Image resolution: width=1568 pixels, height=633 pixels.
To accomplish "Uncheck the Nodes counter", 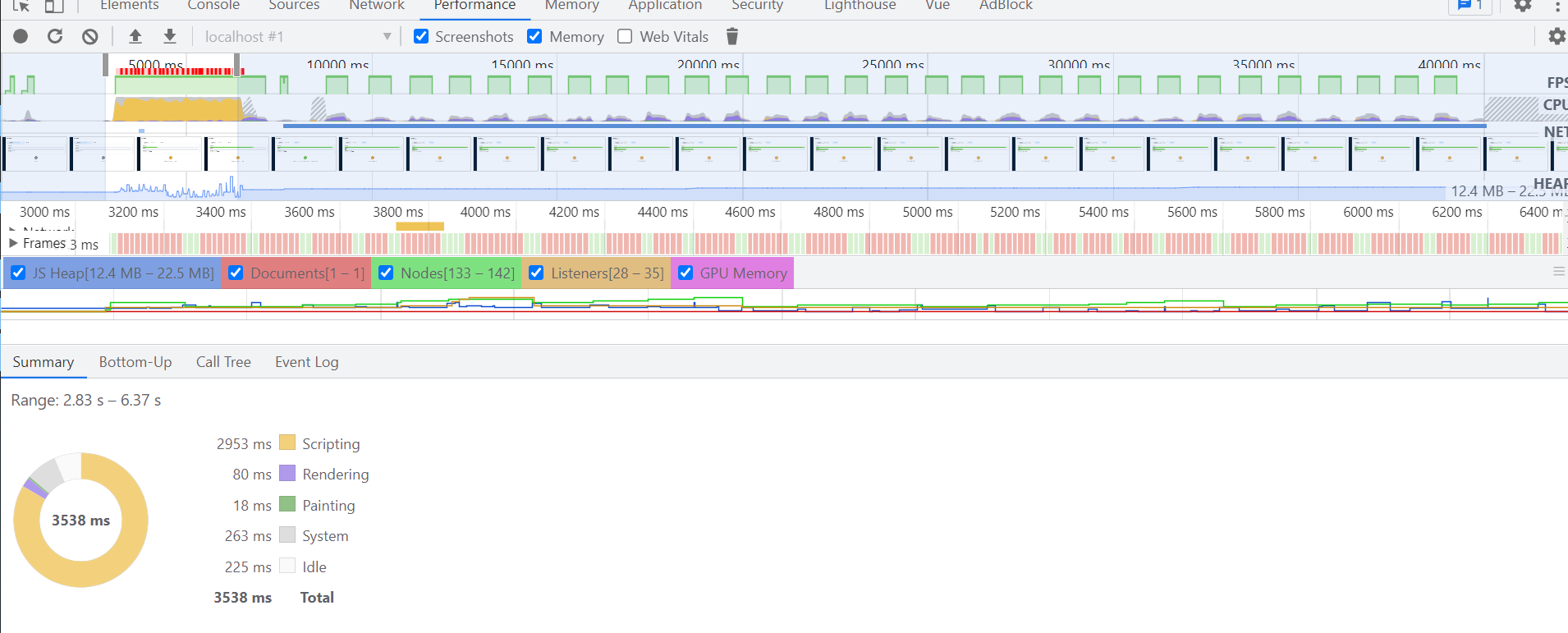I will coord(386,273).
